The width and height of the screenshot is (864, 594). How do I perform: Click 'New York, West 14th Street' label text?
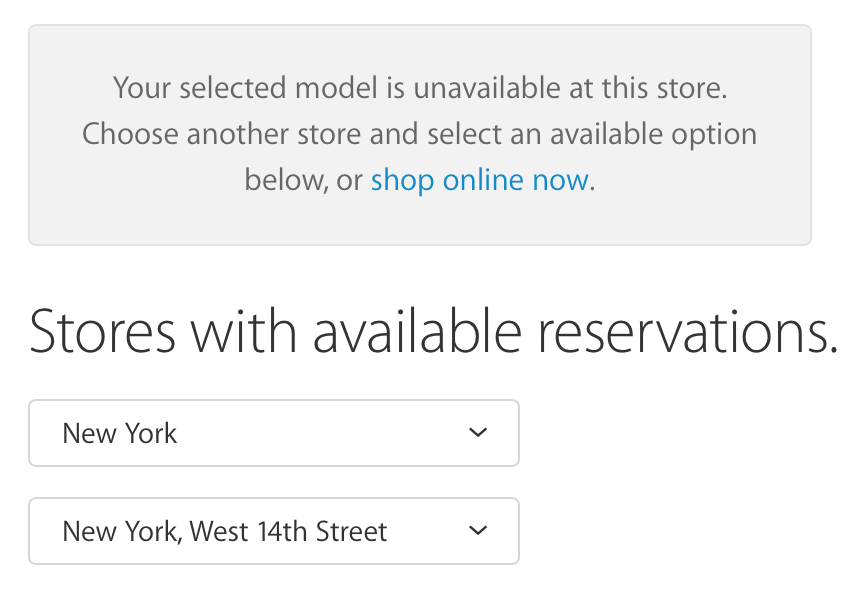point(224,531)
